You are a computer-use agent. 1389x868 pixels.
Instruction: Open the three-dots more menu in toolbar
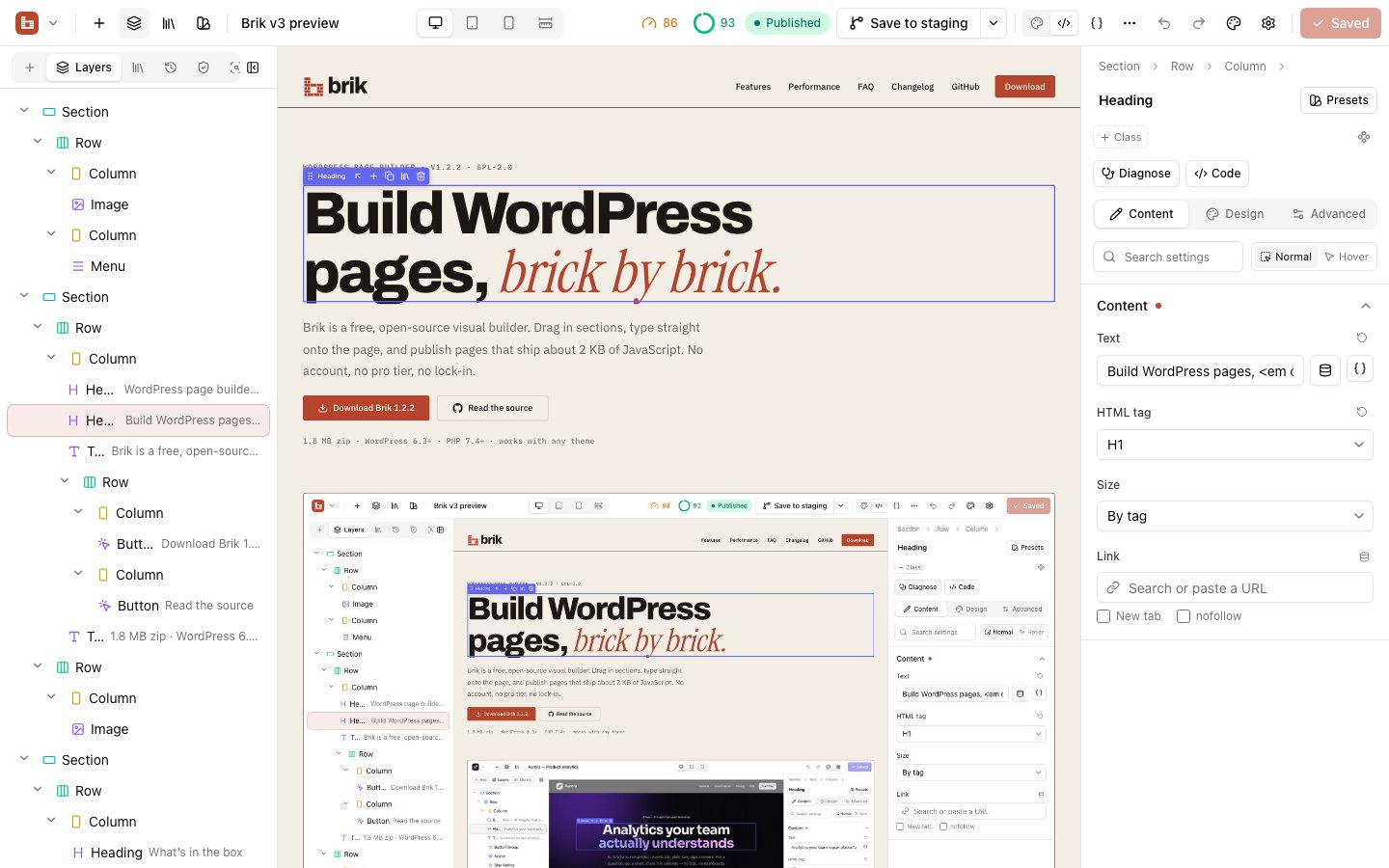tap(1130, 23)
